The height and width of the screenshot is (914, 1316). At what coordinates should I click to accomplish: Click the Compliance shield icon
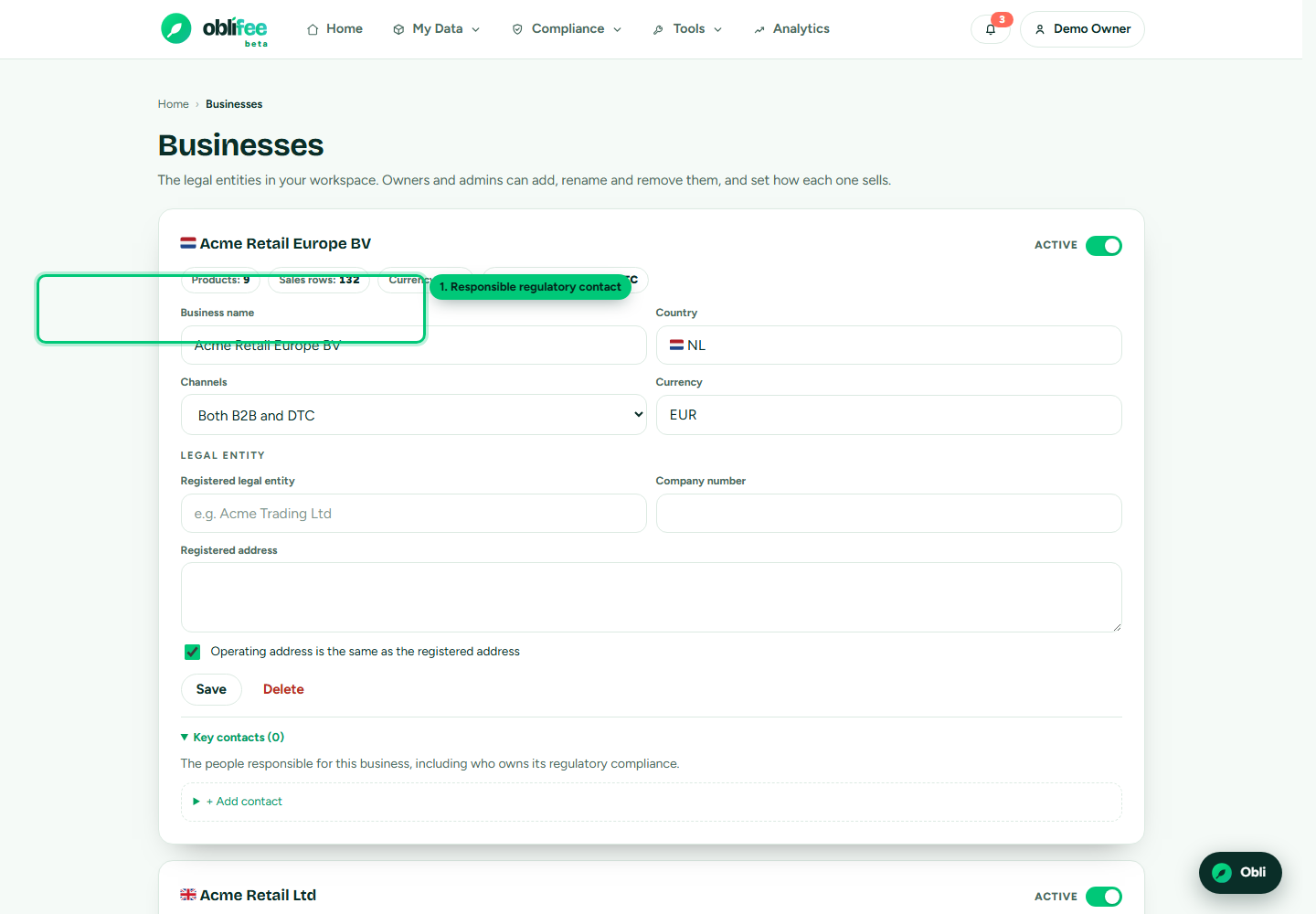(x=517, y=29)
